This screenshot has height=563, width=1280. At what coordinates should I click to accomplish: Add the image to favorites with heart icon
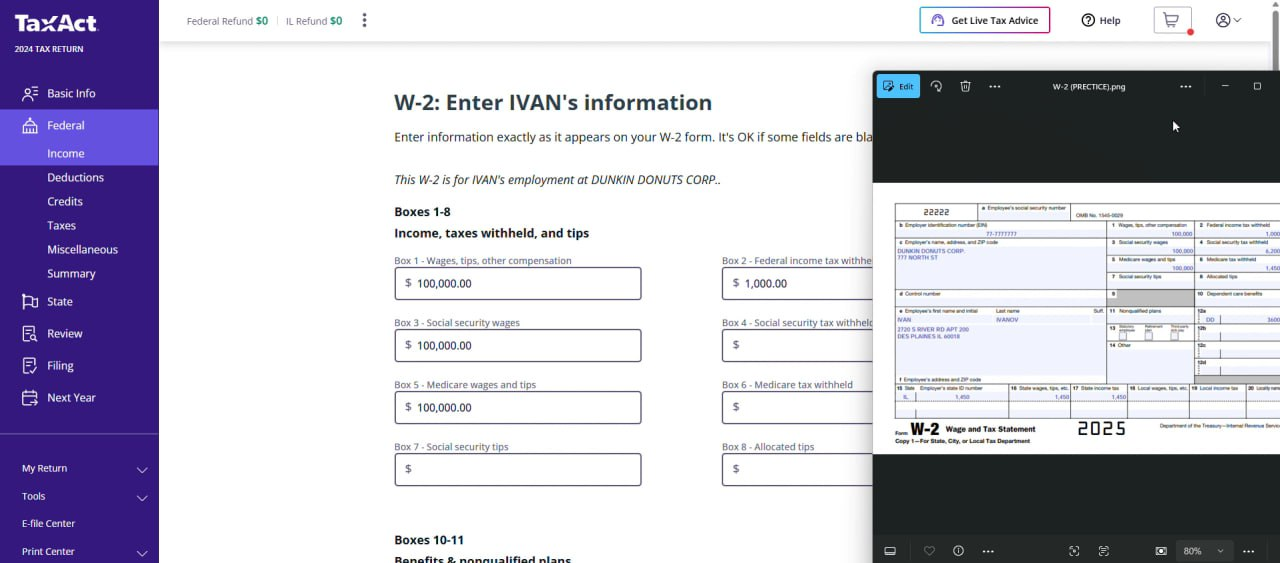tap(929, 551)
